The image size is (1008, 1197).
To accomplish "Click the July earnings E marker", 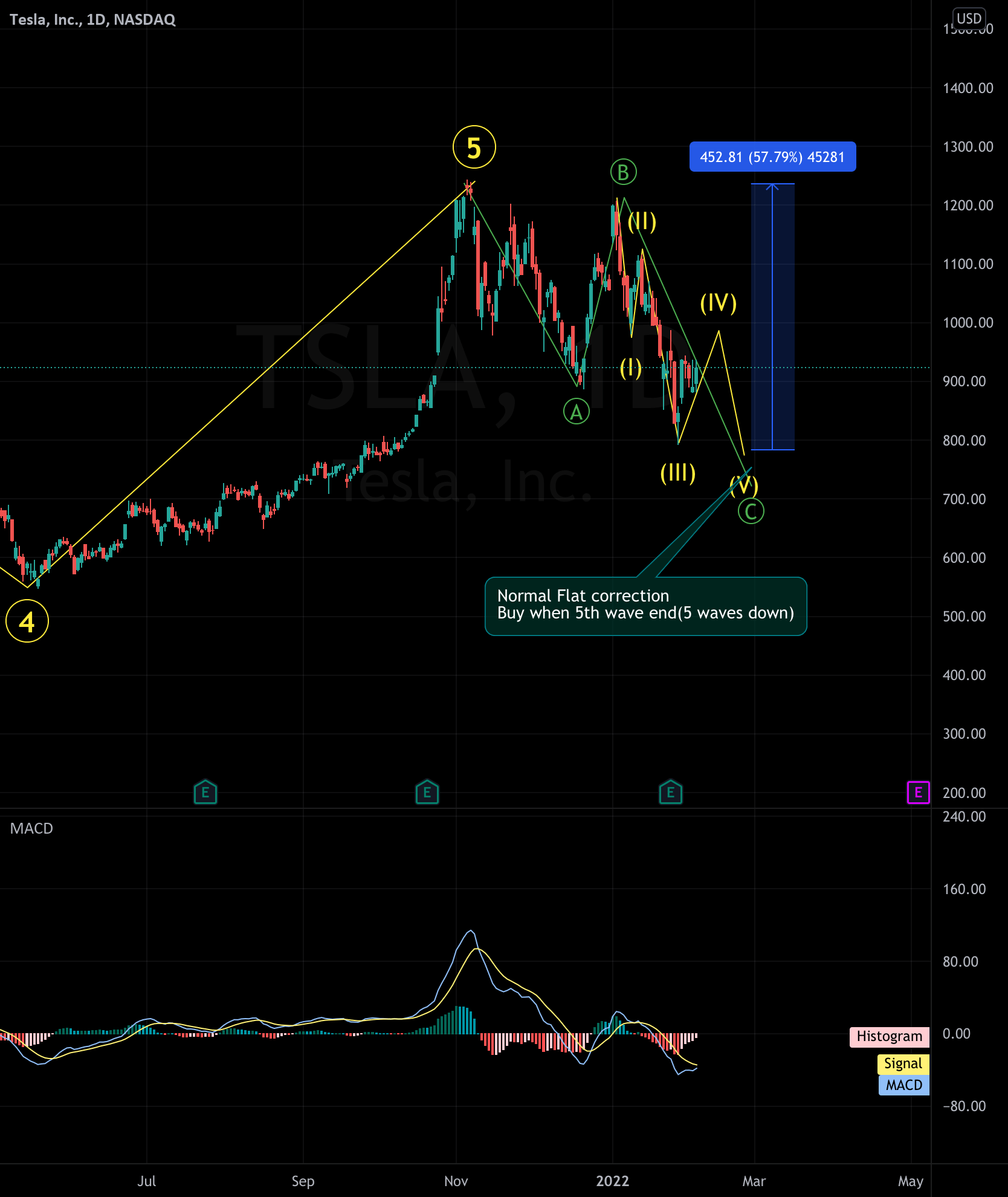I will tap(205, 792).
